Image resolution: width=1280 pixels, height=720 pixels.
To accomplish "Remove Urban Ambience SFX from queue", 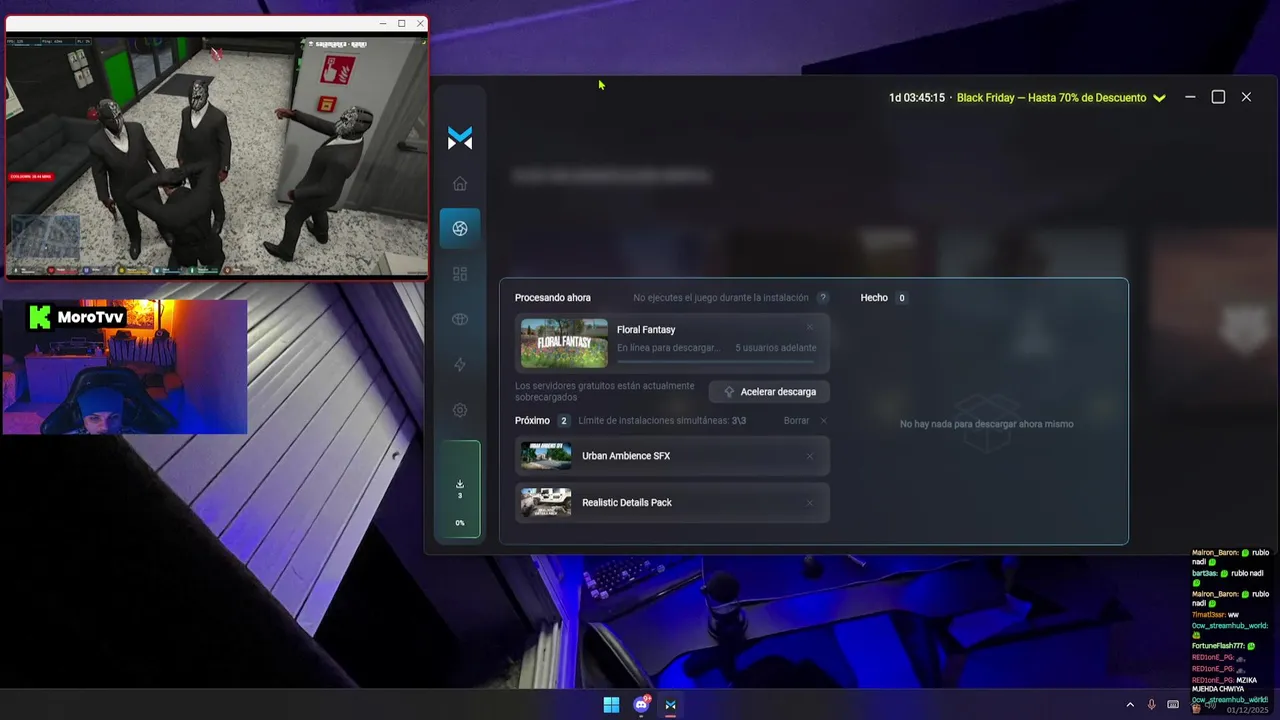I will [x=810, y=456].
